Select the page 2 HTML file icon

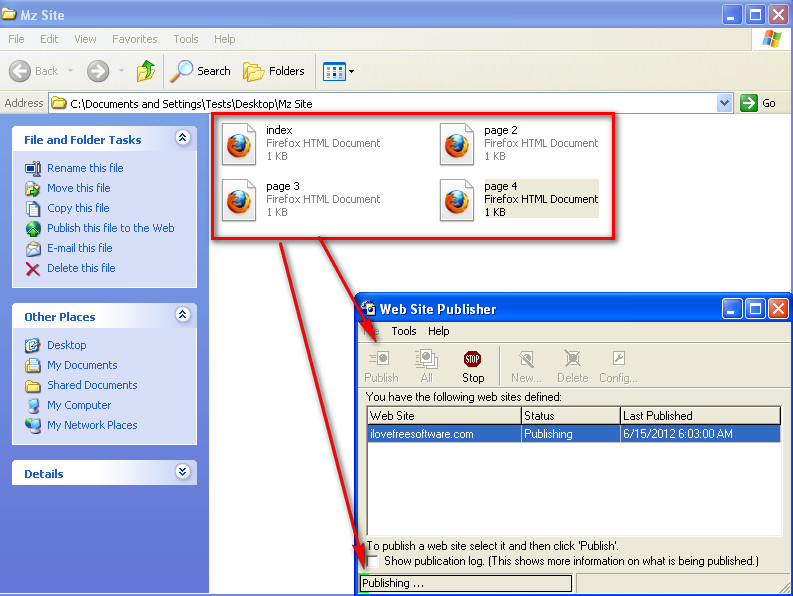click(457, 144)
